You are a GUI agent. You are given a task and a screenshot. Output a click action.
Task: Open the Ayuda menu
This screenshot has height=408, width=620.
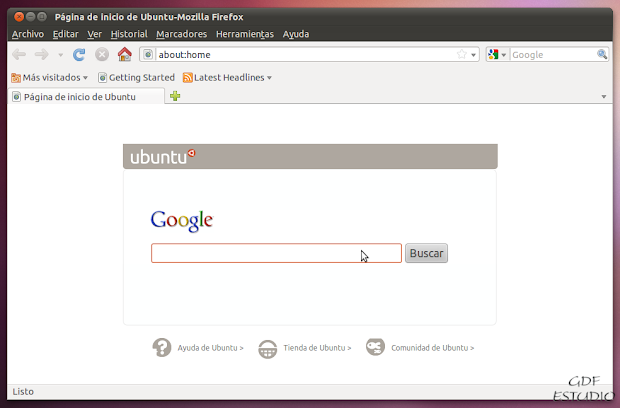click(296, 34)
